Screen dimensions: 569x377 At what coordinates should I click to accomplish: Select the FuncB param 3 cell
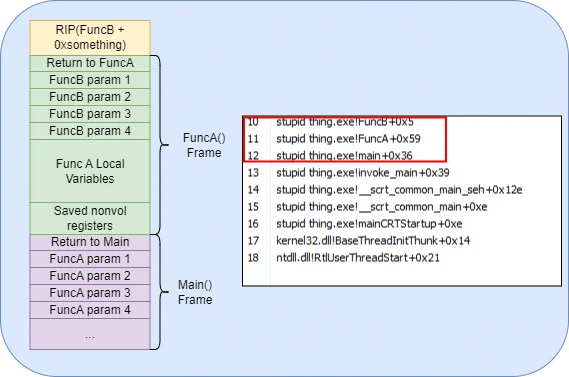point(90,114)
